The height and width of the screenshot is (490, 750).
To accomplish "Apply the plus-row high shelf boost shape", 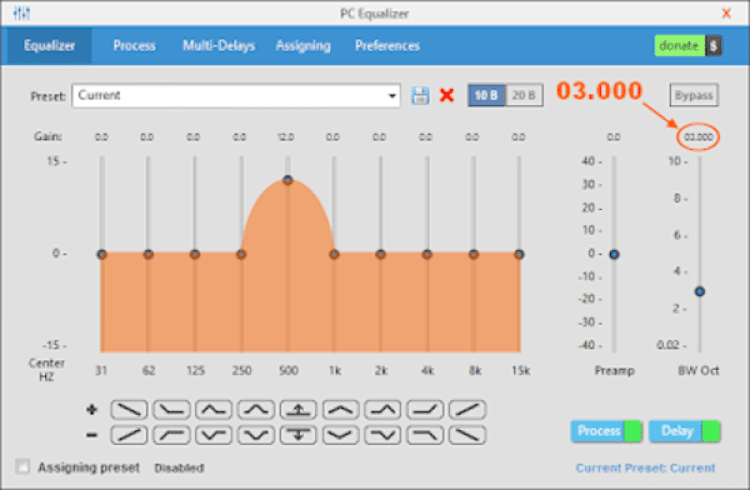I will [x=425, y=410].
